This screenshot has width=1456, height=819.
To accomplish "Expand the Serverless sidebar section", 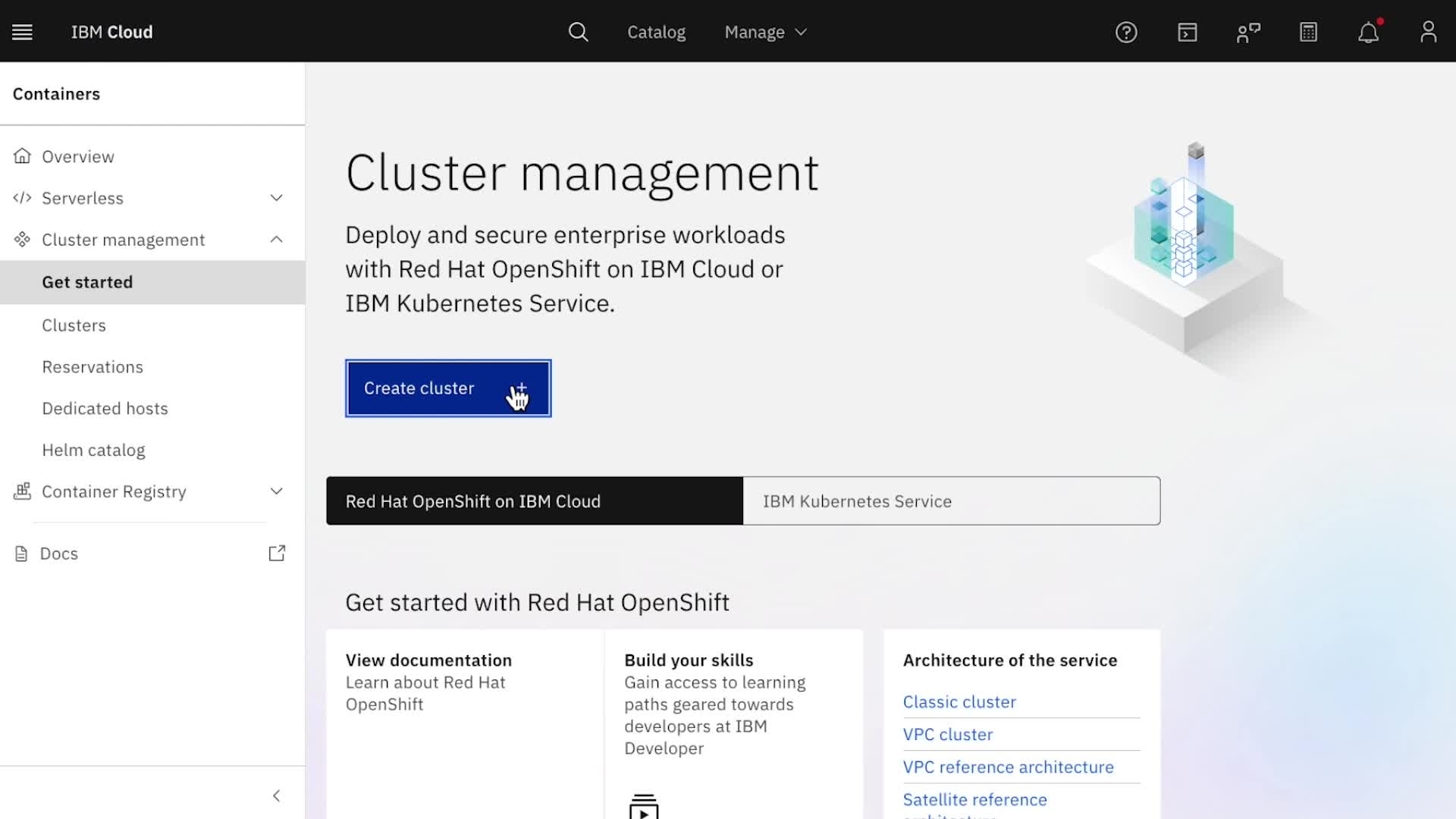I will pyautogui.click(x=276, y=198).
